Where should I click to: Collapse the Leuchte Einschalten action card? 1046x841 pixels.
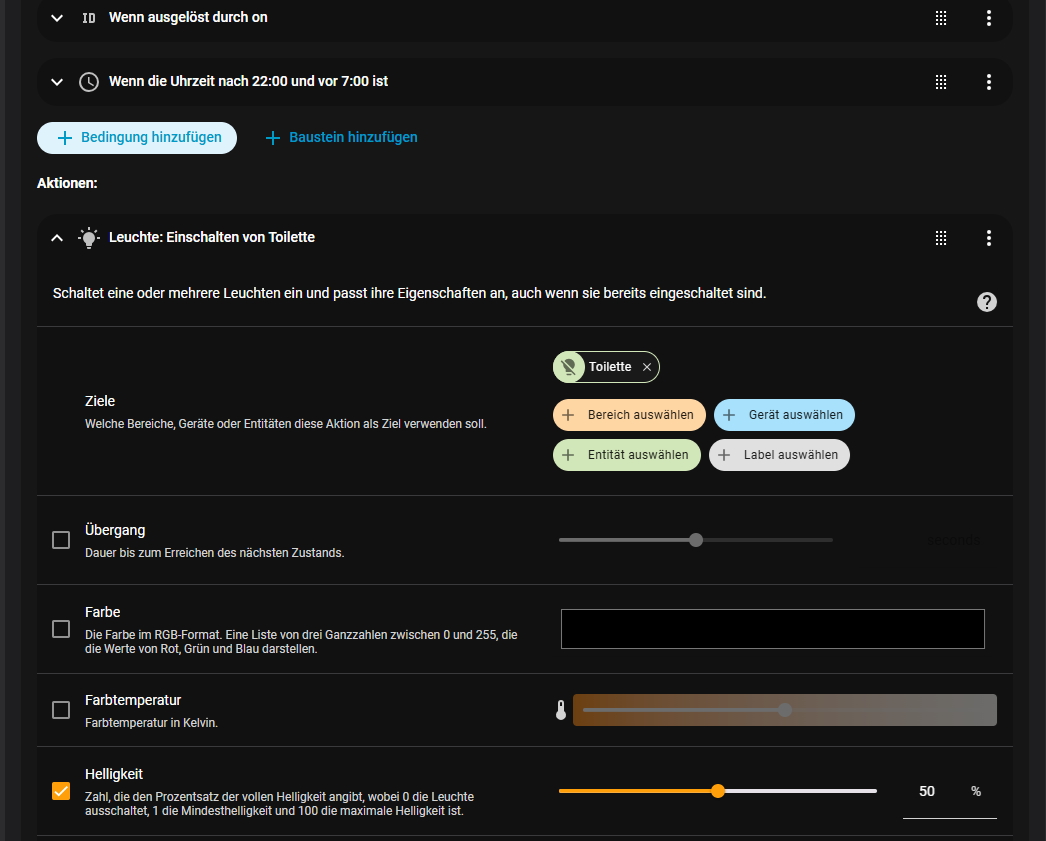(56, 238)
